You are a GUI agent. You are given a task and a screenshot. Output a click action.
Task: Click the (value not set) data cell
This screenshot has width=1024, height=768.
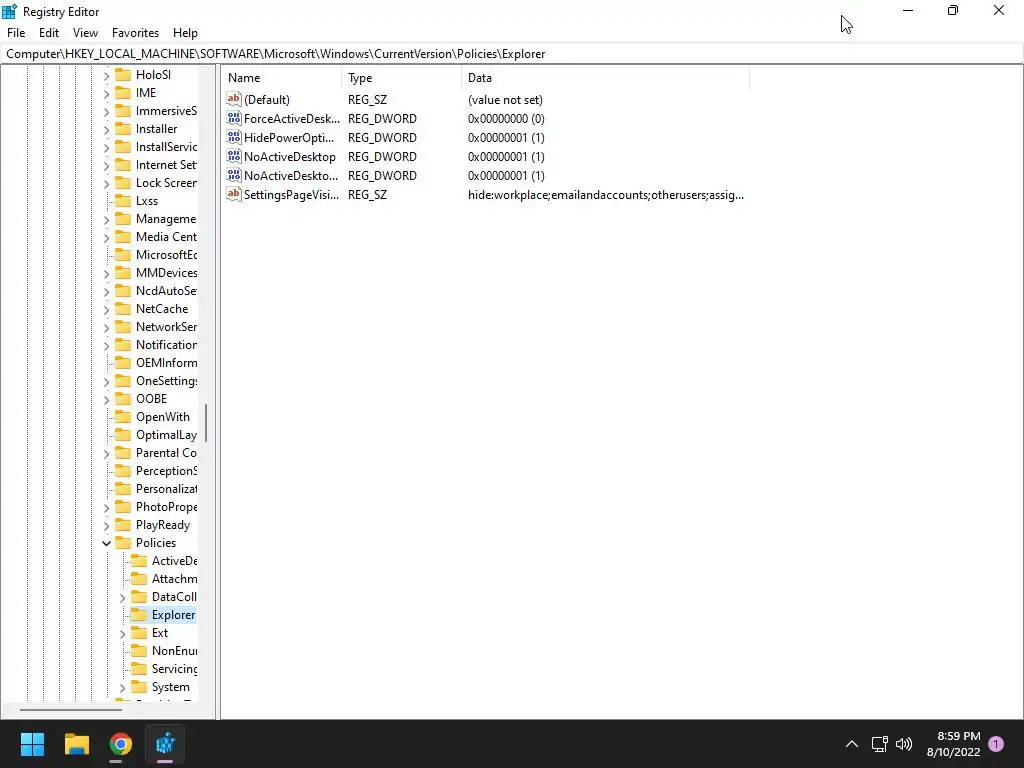[505, 100]
